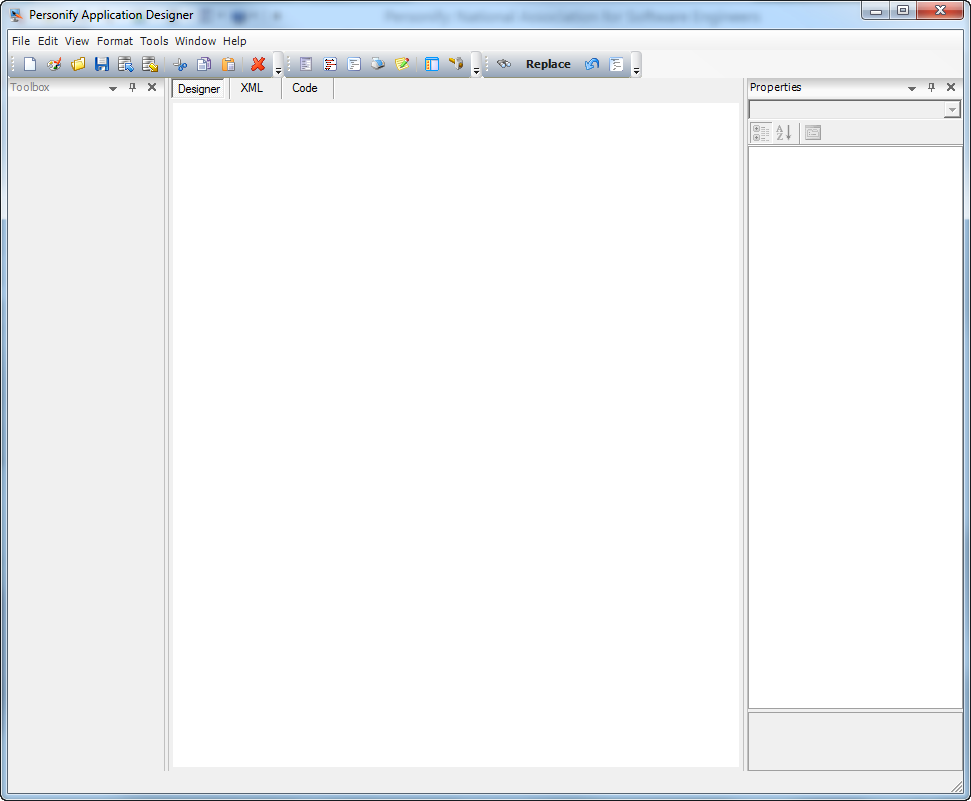Image resolution: width=971 pixels, height=801 pixels.
Task: Open the Properties object selector combo box
Action: [951, 109]
